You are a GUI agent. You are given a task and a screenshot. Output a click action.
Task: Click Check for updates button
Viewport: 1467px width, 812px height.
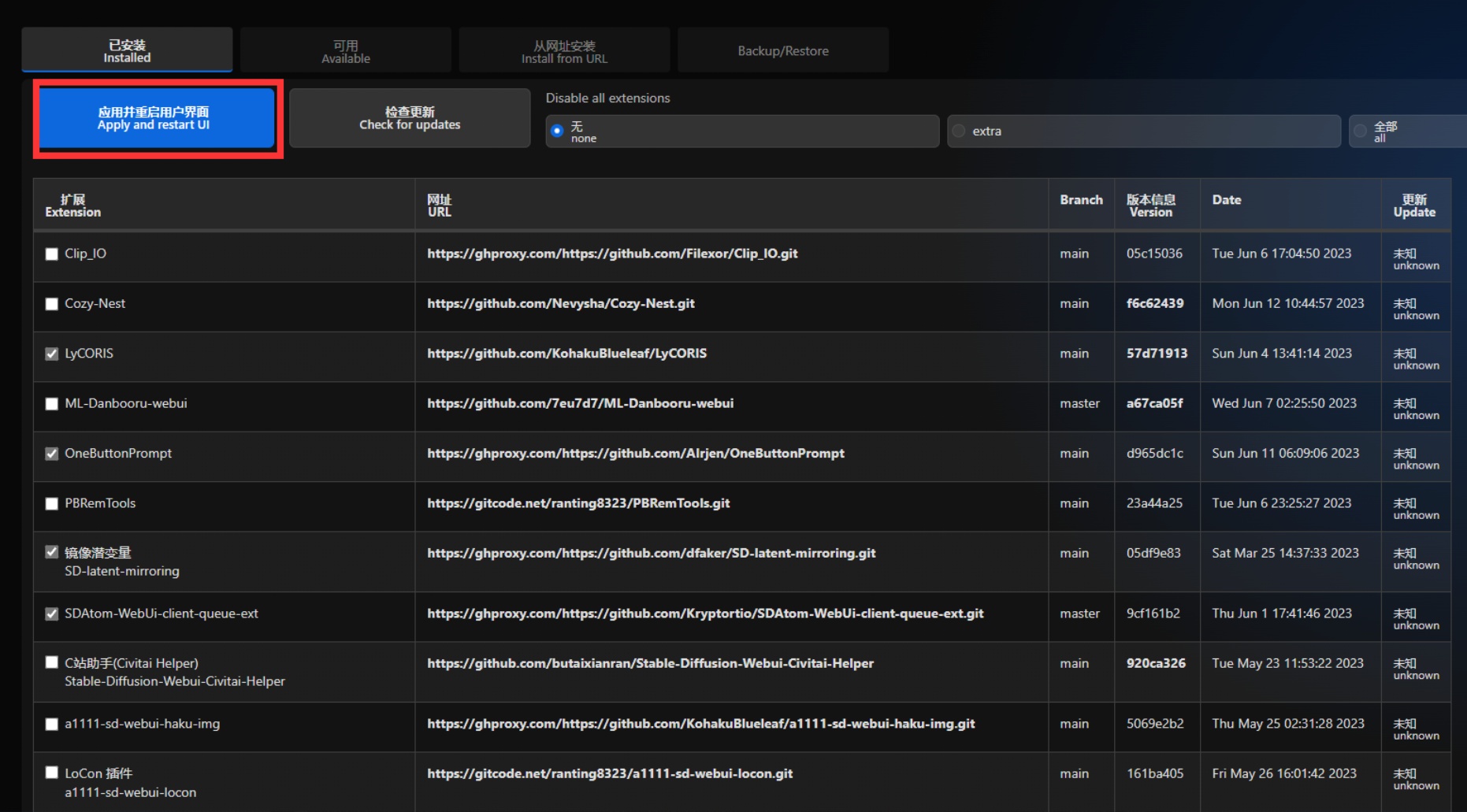click(x=410, y=118)
